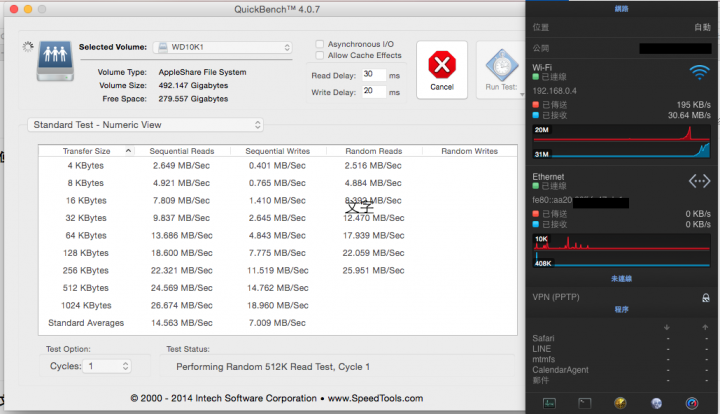Click the Standard Averages row label
The image size is (720, 414).
coord(86,323)
